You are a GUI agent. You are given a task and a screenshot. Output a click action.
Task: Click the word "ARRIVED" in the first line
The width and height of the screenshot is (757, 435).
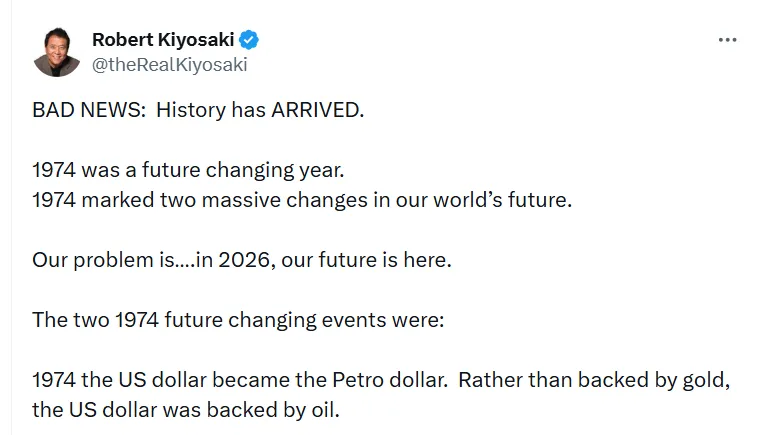pos(316,110)
